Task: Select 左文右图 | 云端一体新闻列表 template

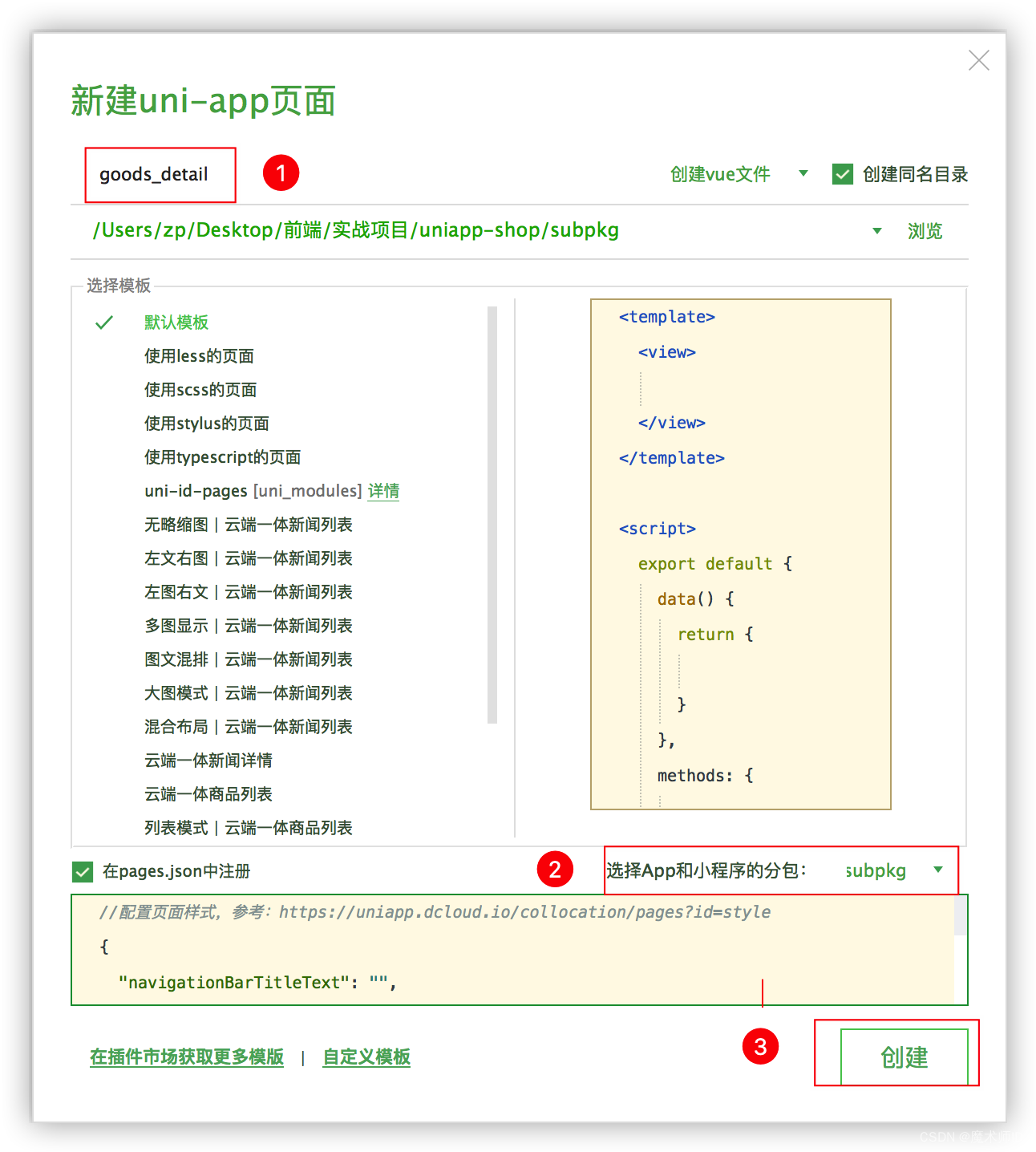Action: [x=249, y=558]
